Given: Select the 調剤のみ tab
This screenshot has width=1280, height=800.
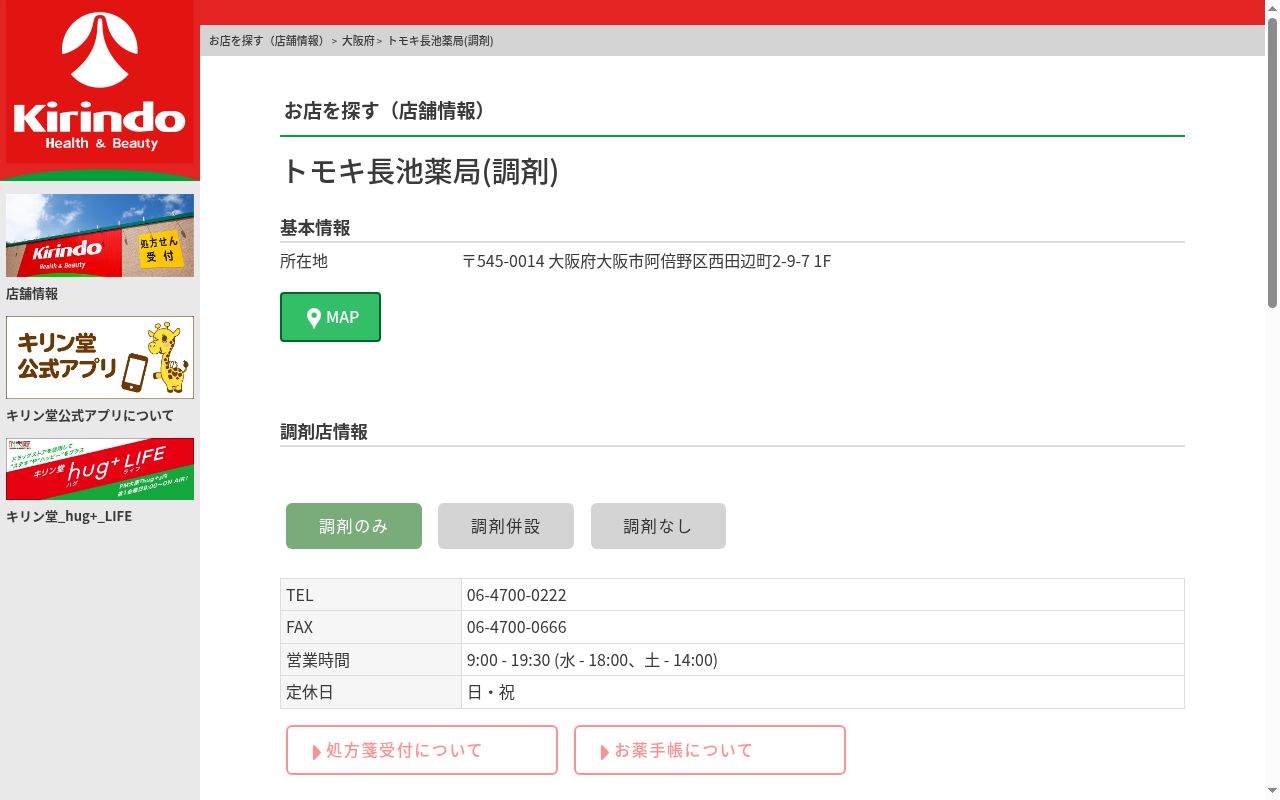Looking at the screenshot, I should pyautogui.click(x=354, y=526).
